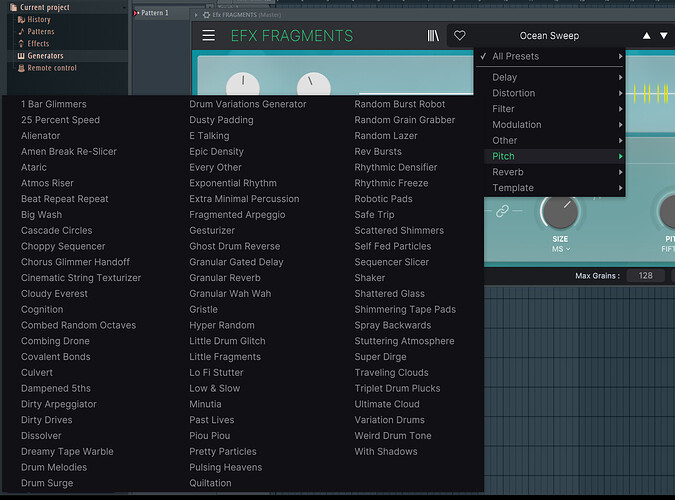Image resolution: width=675 pixels, height=500 pixels.
Task: Select Patterns in the project tree
Action: point(41,31)
